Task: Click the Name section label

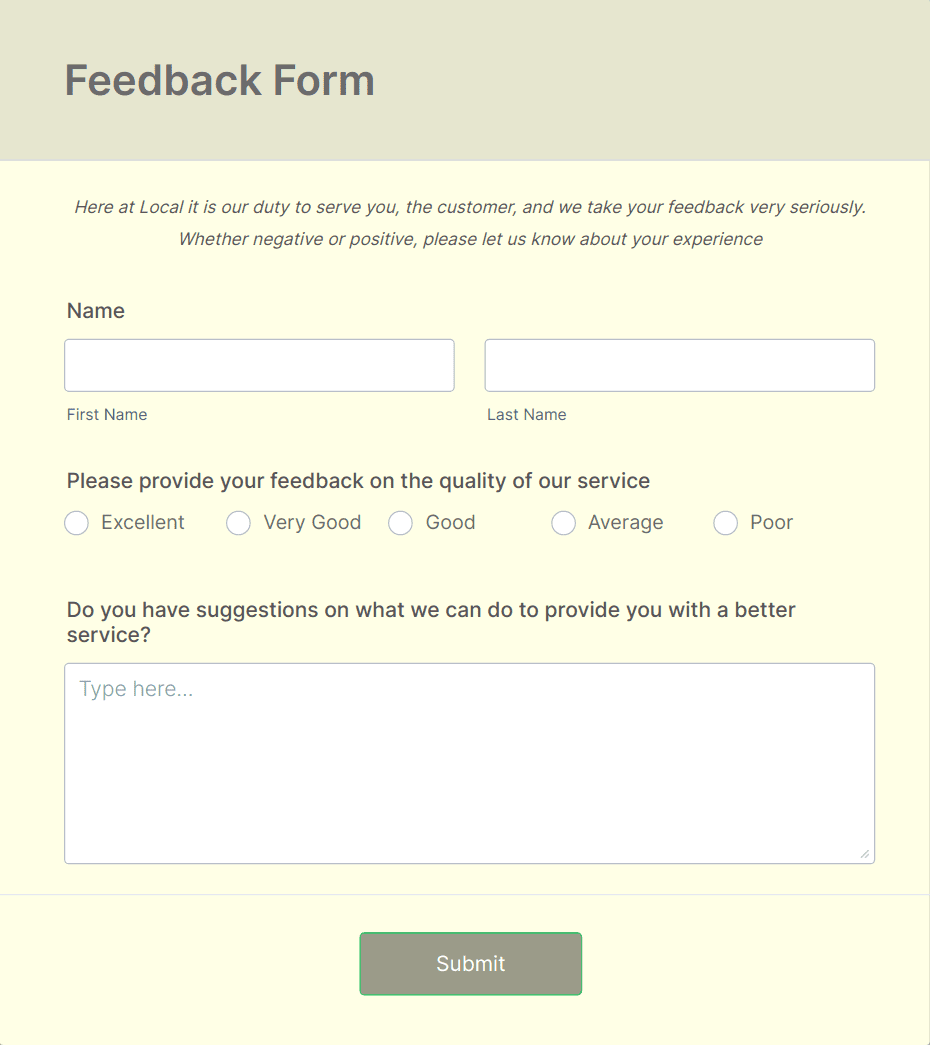Action: (95, 311)
